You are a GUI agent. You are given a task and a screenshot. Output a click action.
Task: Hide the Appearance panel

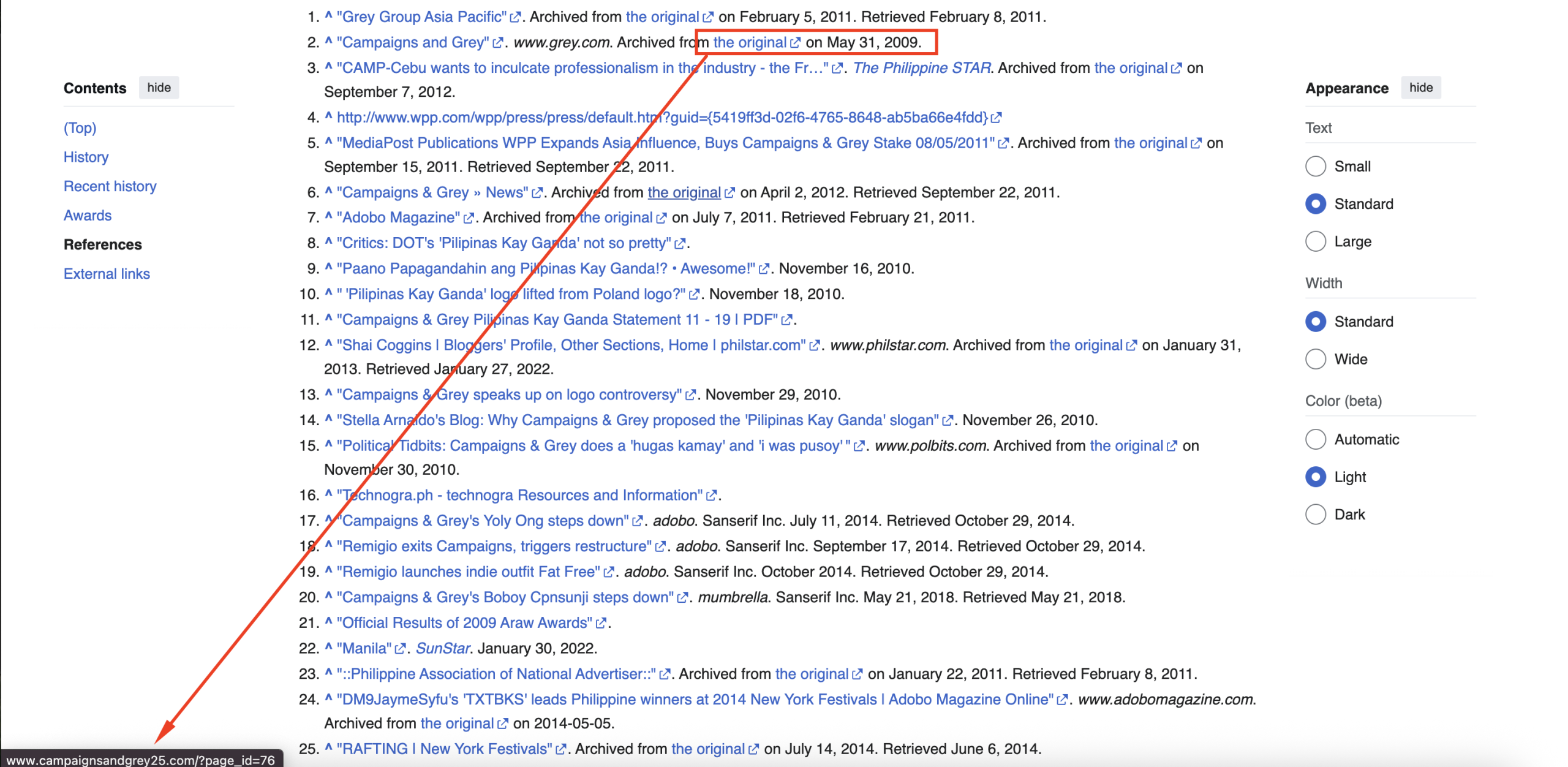1420,88
